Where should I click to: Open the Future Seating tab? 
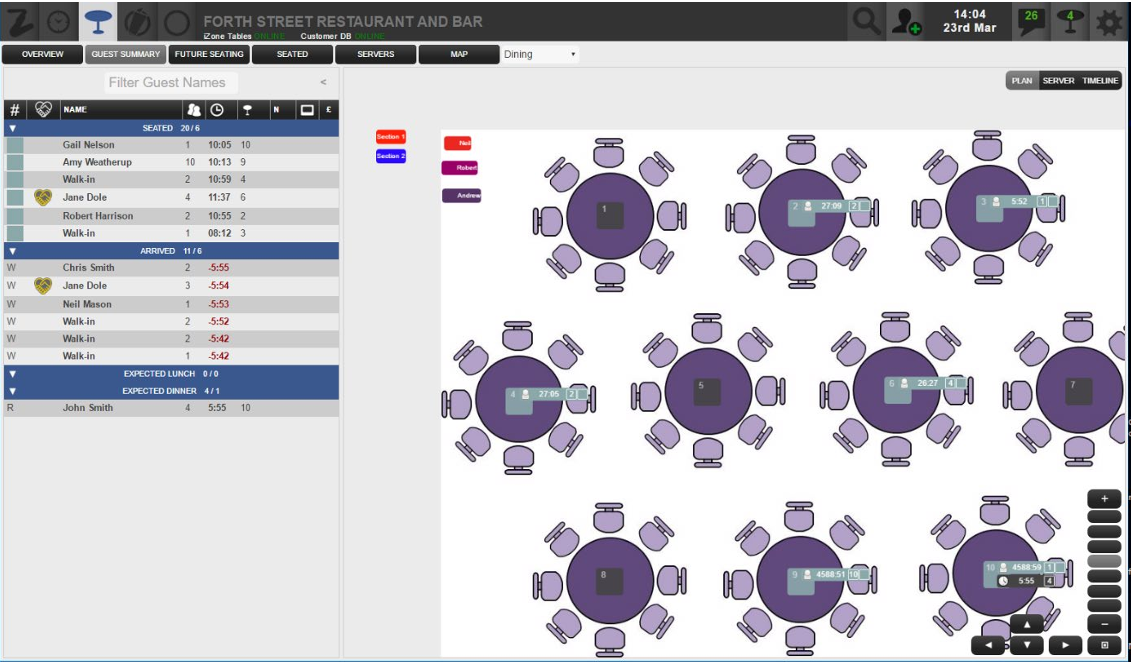click(209, 54)
